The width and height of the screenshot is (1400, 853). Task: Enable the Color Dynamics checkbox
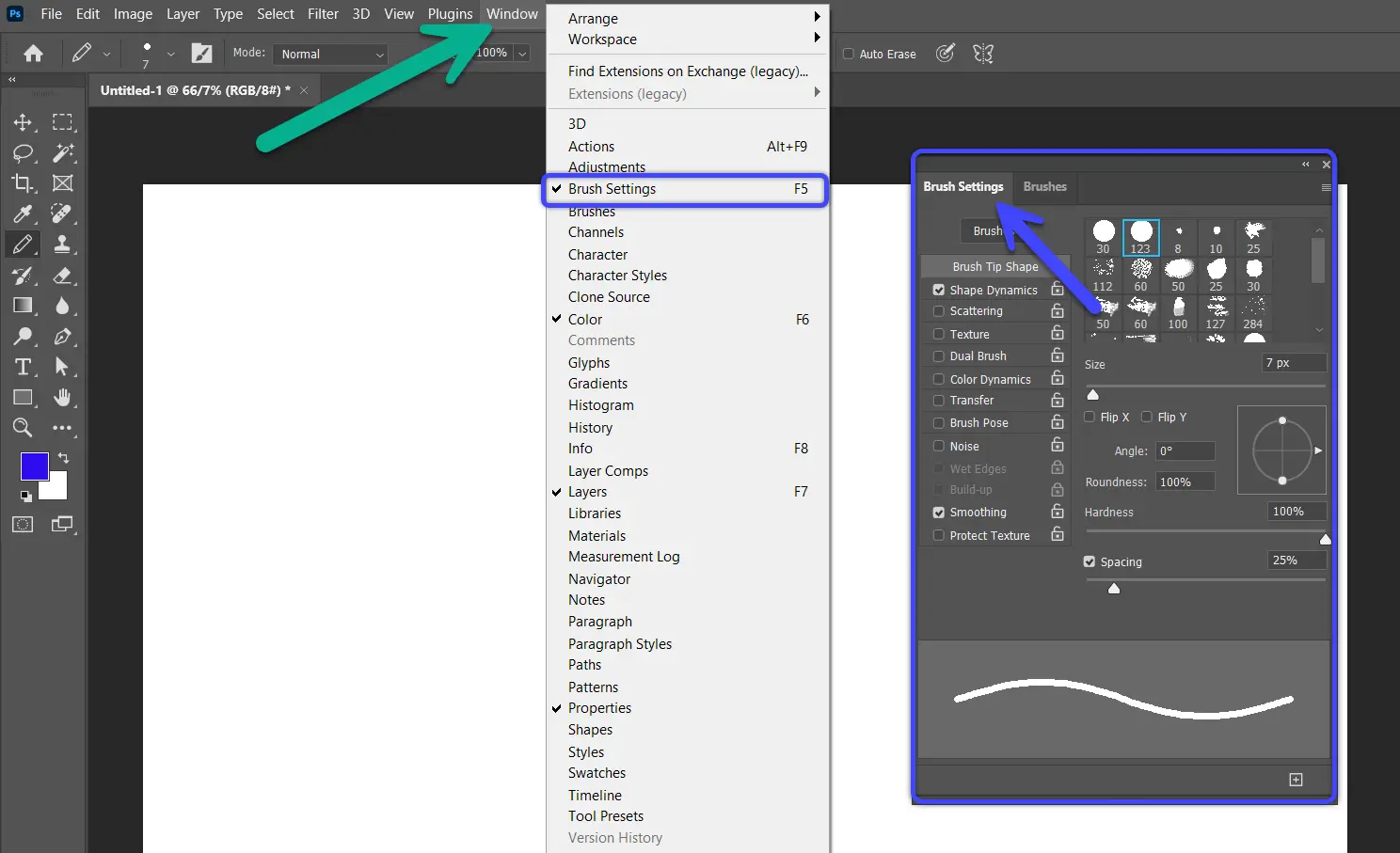click(939, 379)
